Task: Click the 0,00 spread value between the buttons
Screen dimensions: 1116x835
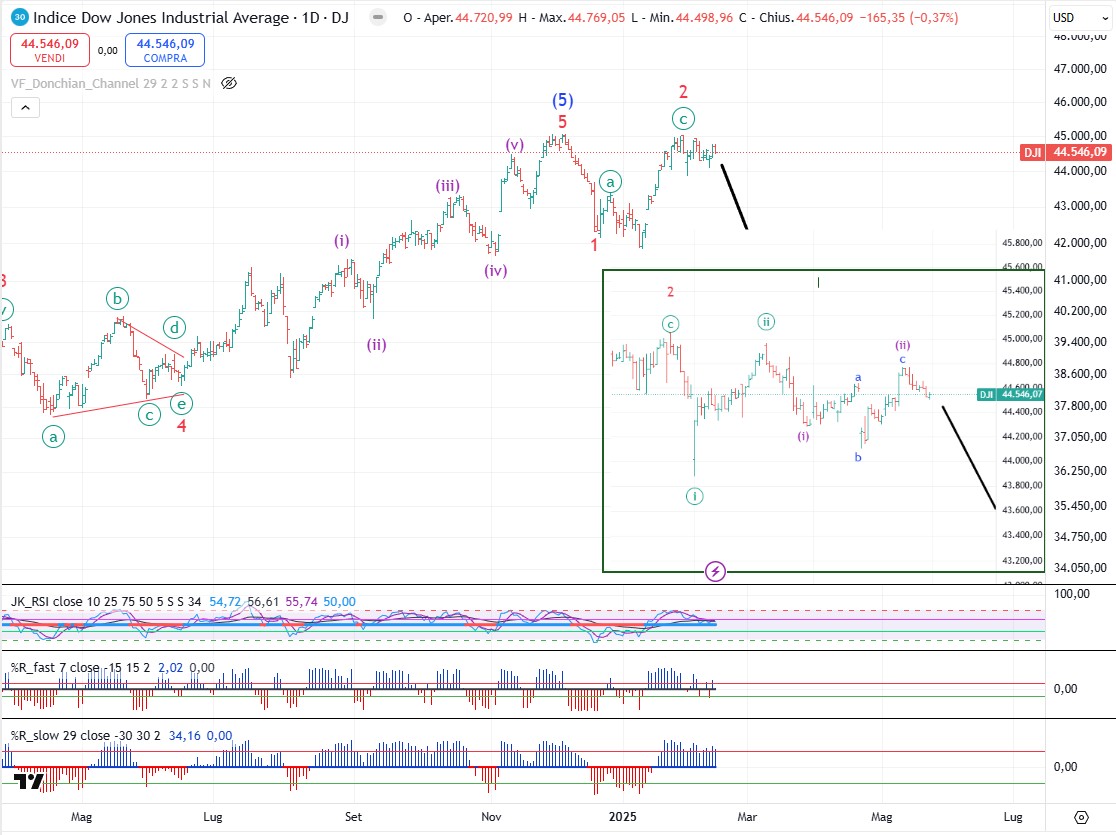Action: pyautogui.click(x=107, y=51)
